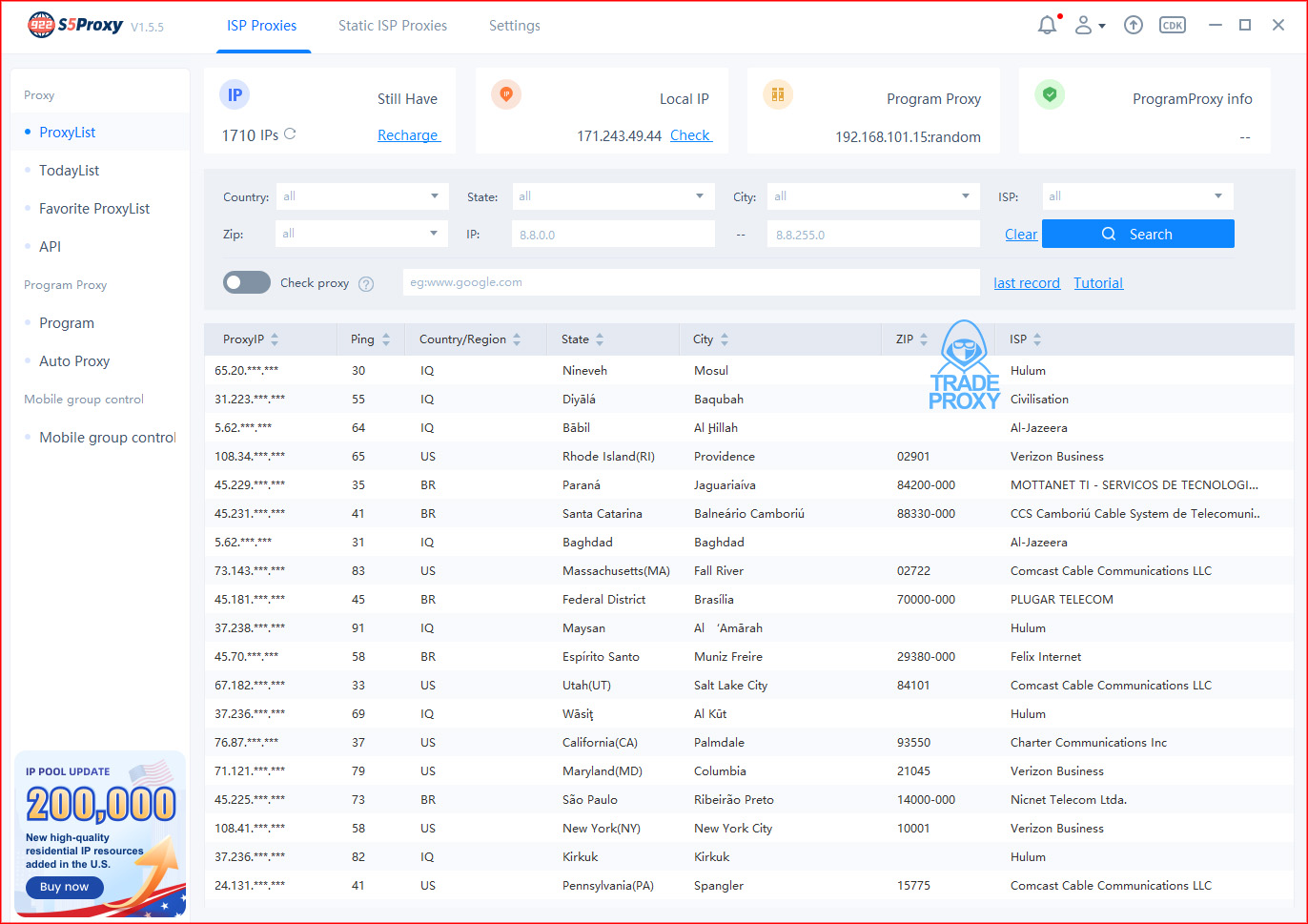1308x924 pixels.
Task: Click the New York City proxy row
Action: tap(749, 828)
